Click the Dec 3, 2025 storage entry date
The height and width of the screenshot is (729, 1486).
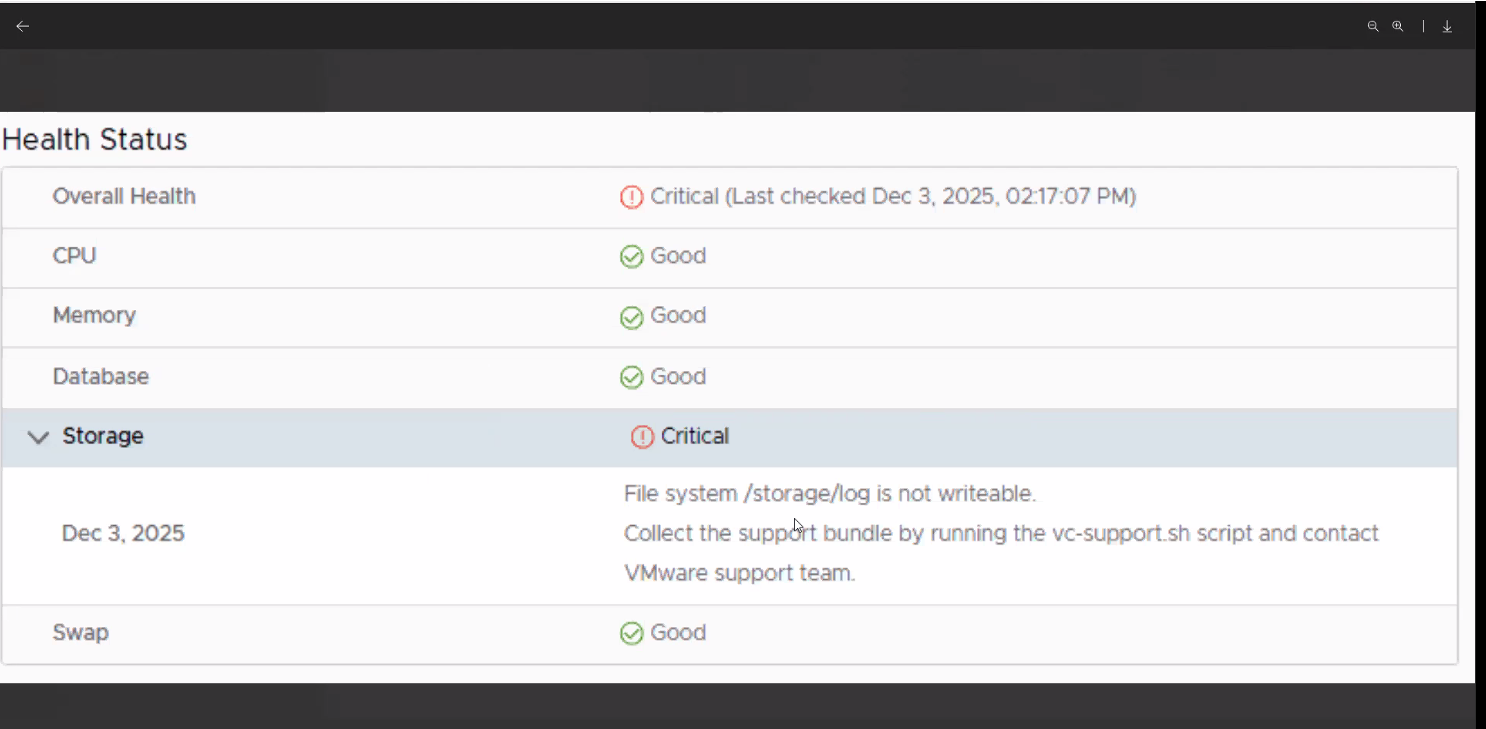pyautogui.click(x=123, y=533)
